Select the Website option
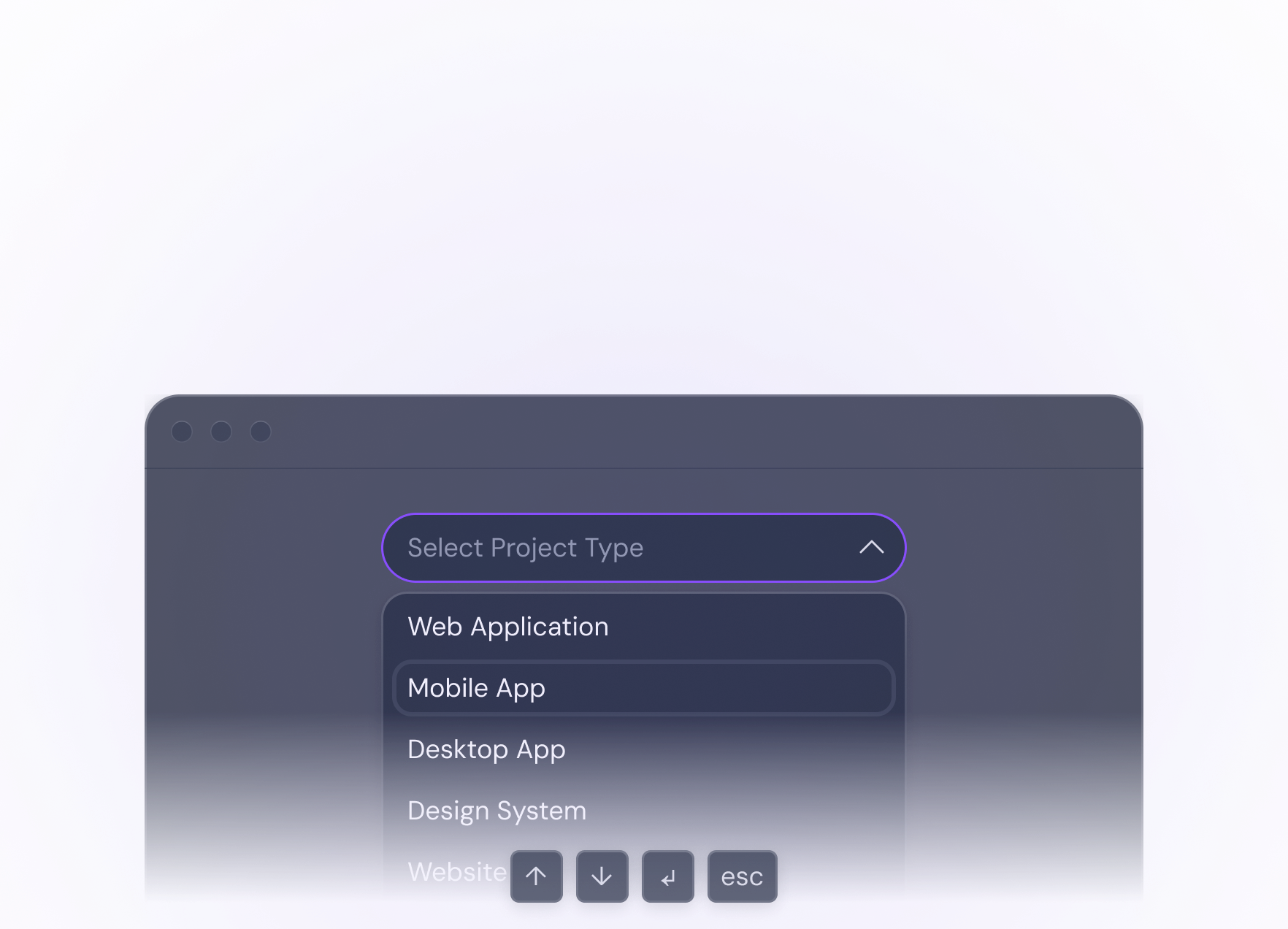1288x929 pixels. [456, 871]
